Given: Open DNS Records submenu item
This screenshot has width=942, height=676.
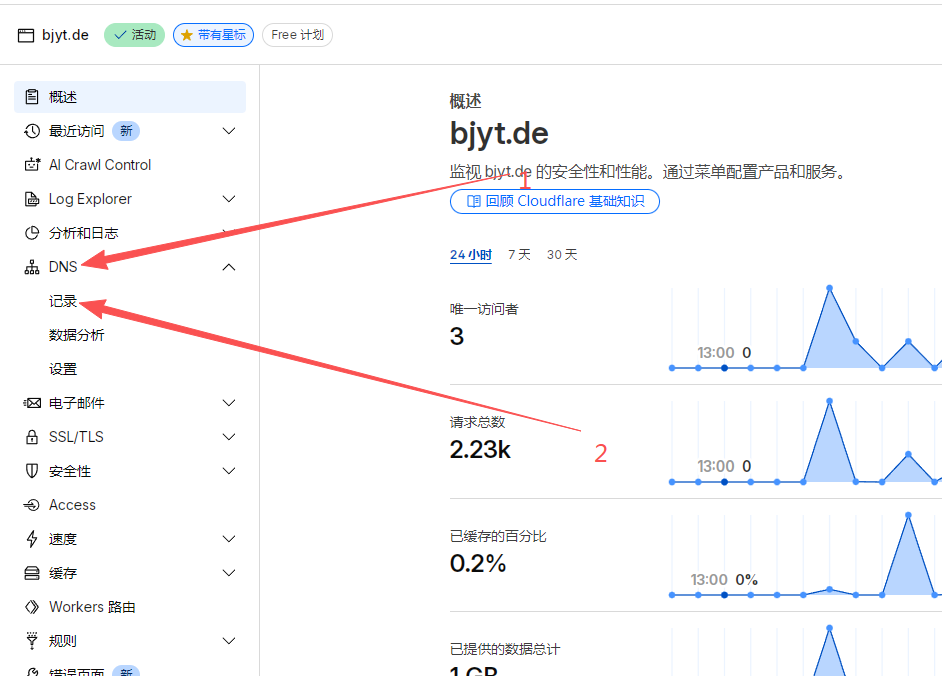Looking at the screenshot, I should click(63, 301).
